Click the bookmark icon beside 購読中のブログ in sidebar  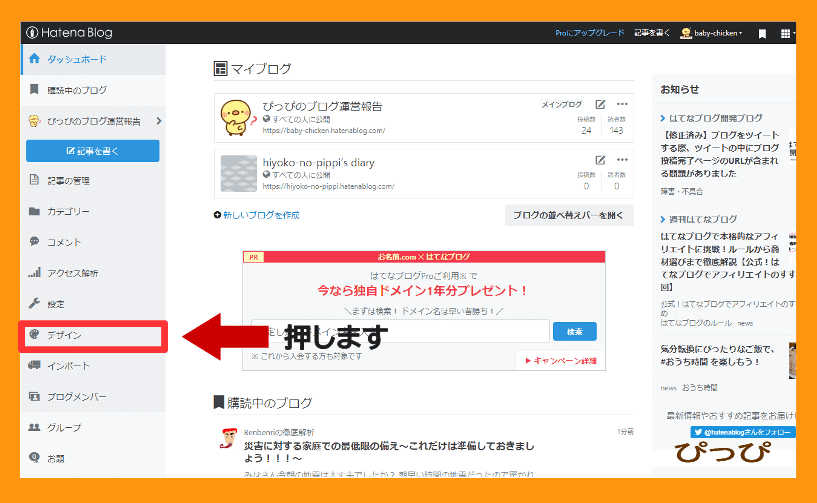click(34, 90)
